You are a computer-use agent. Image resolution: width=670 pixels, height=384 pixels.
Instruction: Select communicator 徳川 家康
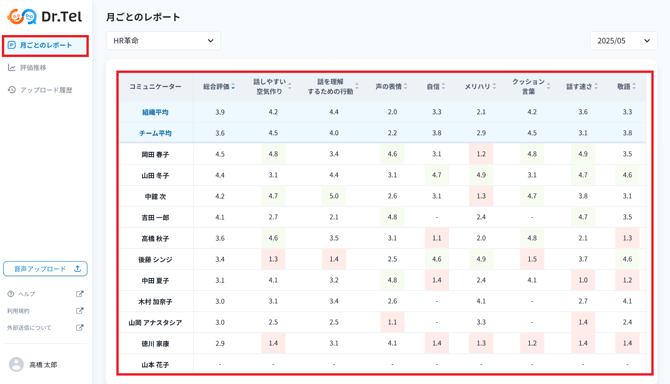(156, 344)
